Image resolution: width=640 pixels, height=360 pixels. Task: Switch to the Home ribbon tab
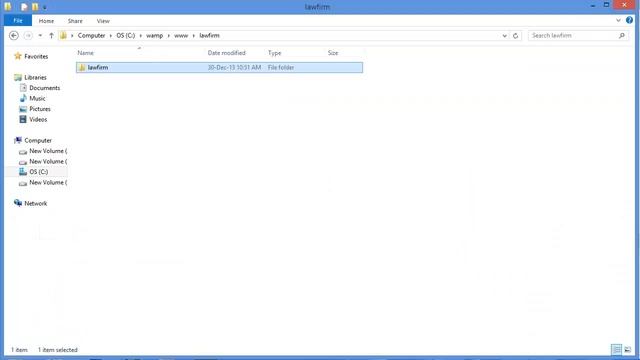coord(46,21)
